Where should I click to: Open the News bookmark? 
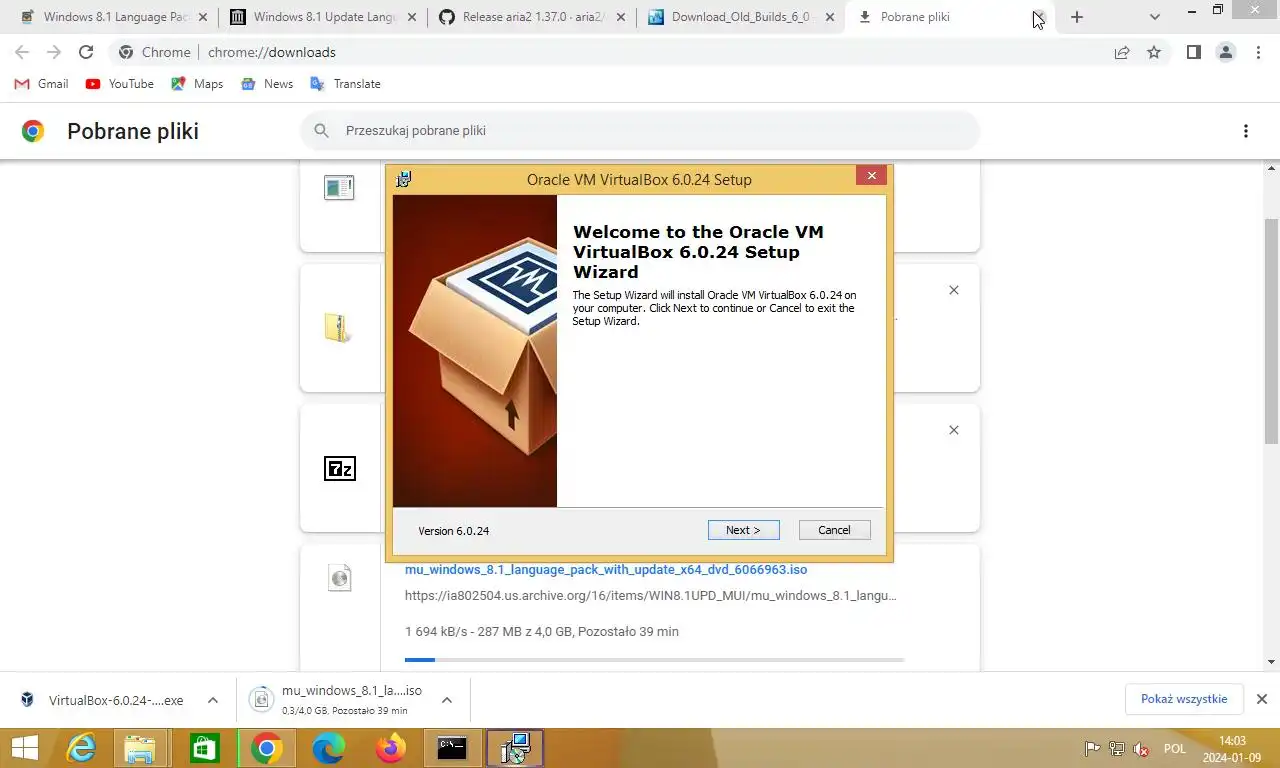click(267, 84)
